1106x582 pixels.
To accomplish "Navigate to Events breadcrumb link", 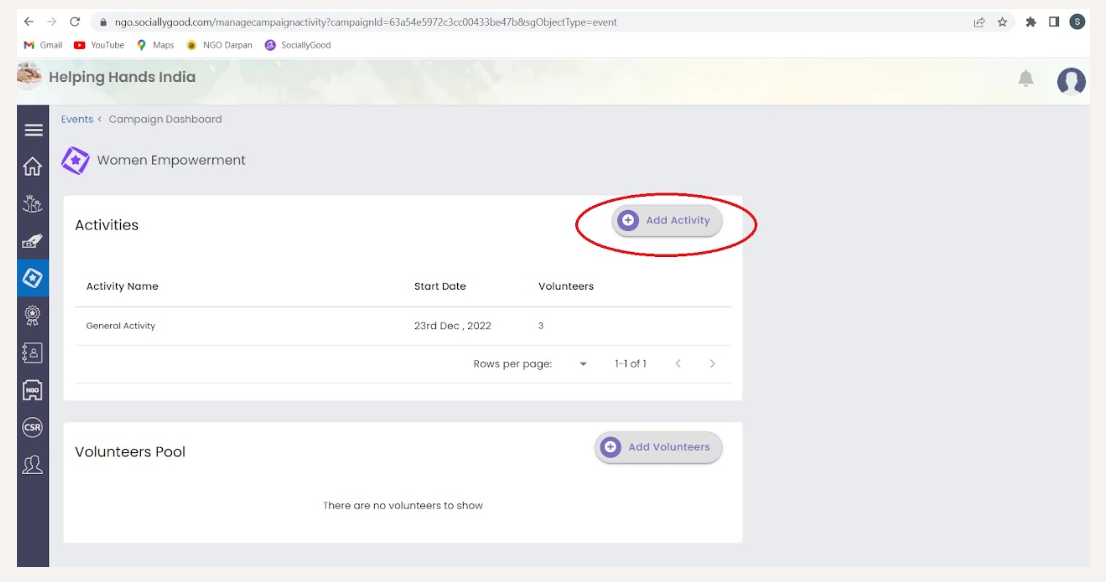I will point(77,119).
